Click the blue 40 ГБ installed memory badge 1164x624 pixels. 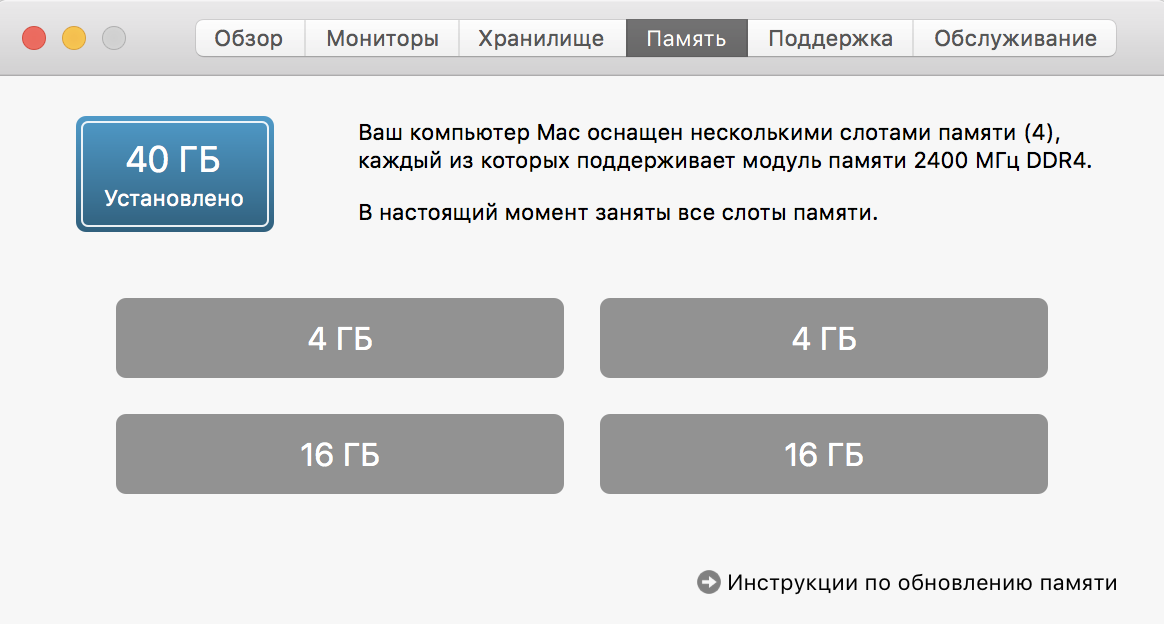click(174, 174)
